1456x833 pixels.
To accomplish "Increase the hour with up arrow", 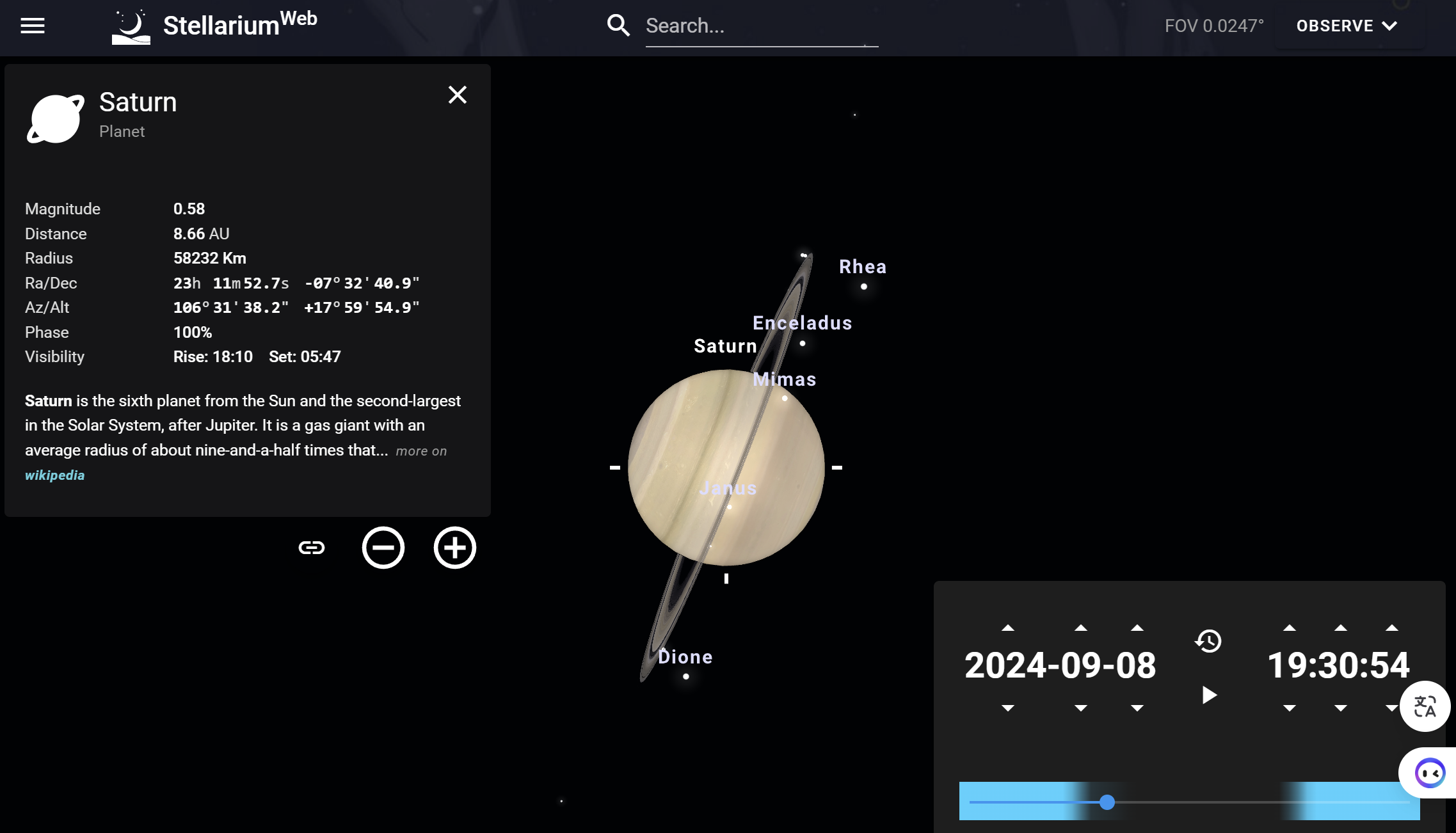I will coord(1290,628).
